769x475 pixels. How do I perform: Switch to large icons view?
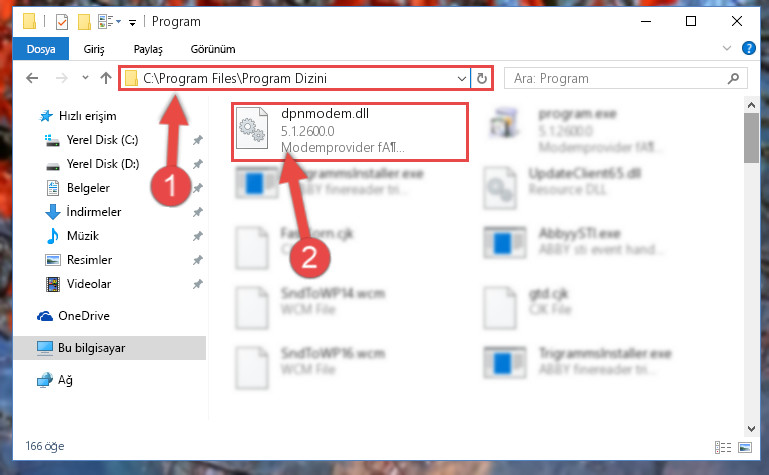(745, 447)
